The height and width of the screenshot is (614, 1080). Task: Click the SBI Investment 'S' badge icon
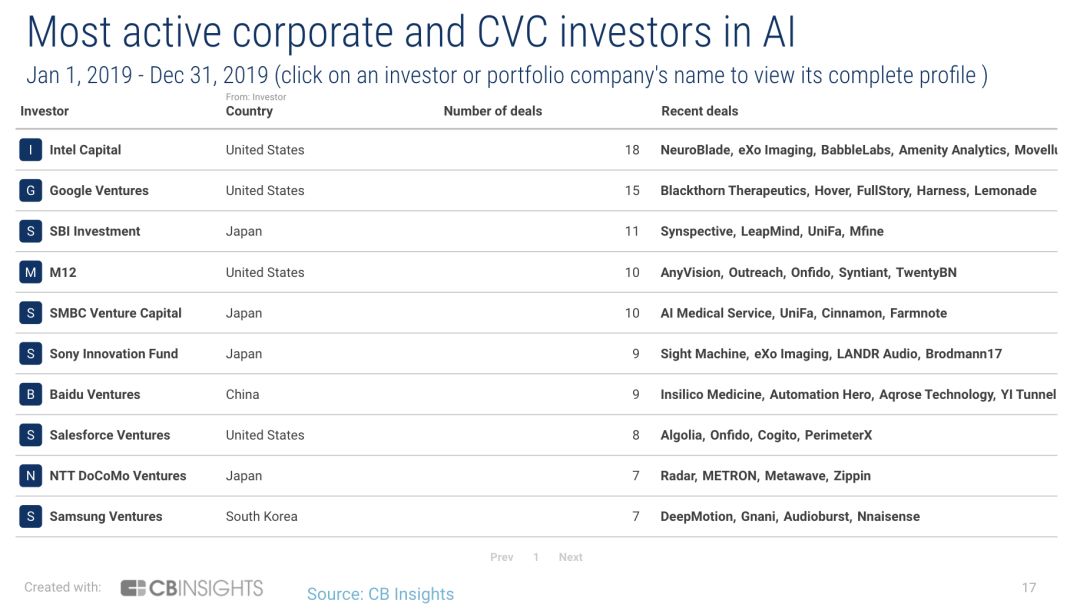point(31,232)
